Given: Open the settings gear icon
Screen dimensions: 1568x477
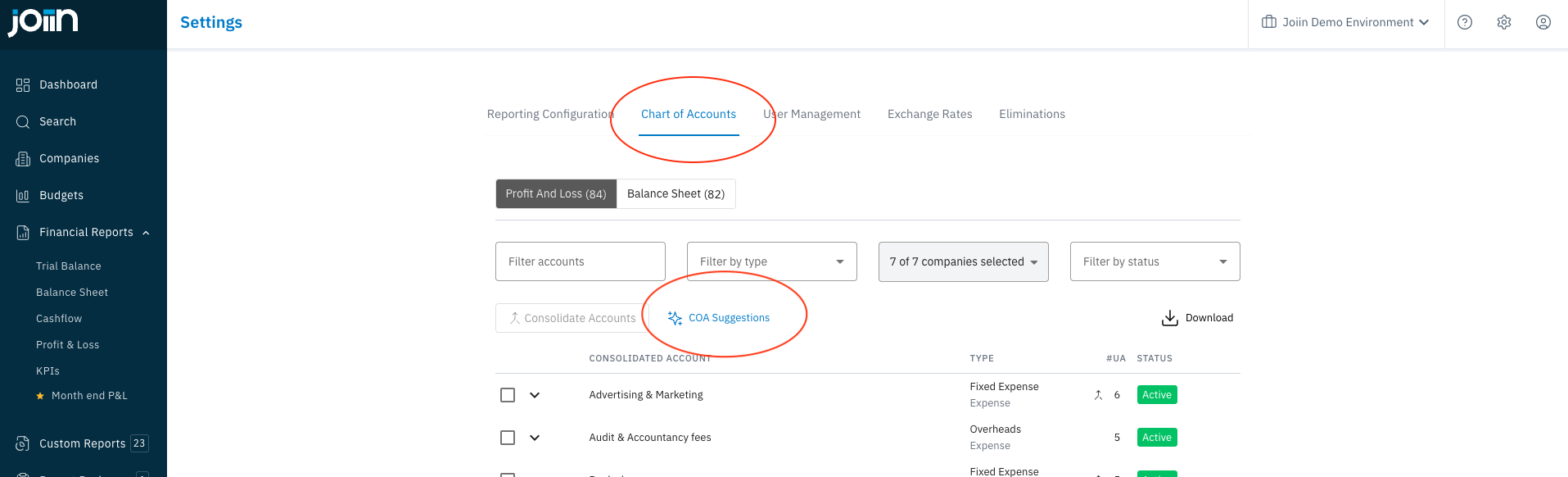Looking at the screenshot, I should [1504, 22].
